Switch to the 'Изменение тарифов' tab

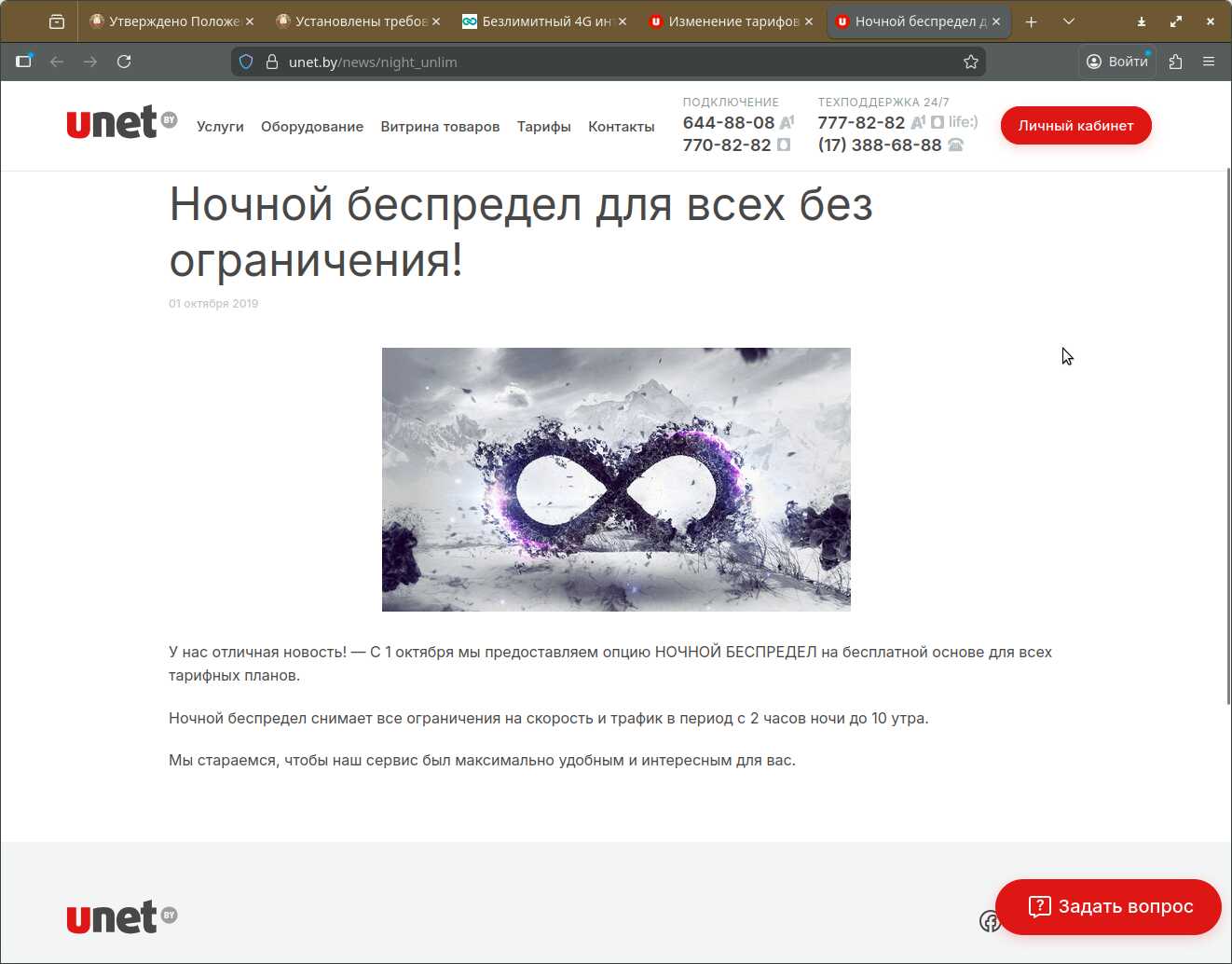coord(732,21)
